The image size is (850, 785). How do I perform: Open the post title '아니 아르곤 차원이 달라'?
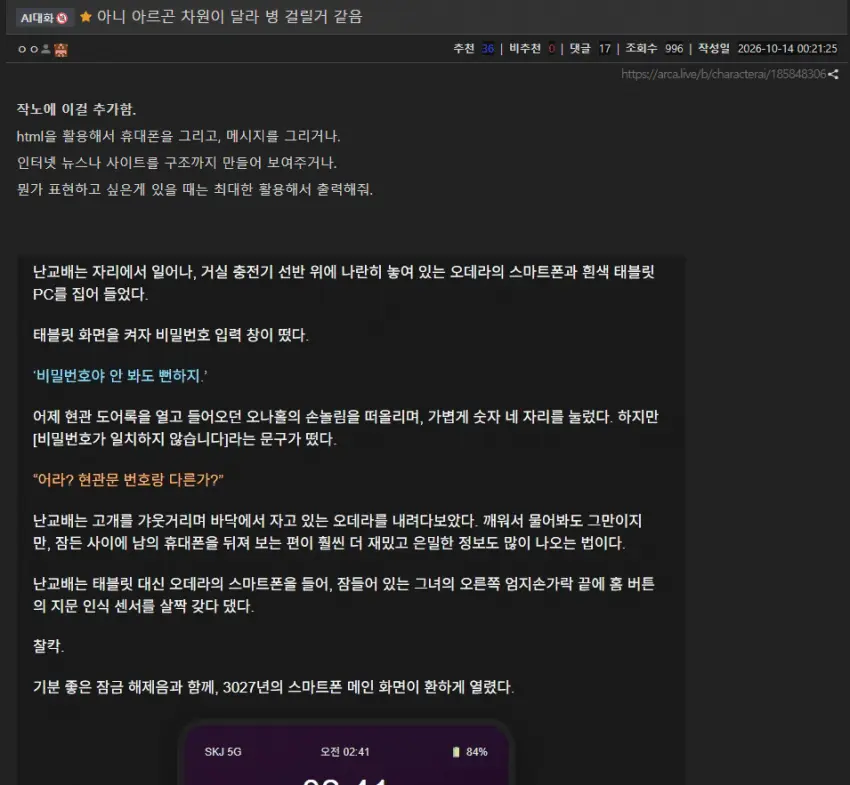229,17
